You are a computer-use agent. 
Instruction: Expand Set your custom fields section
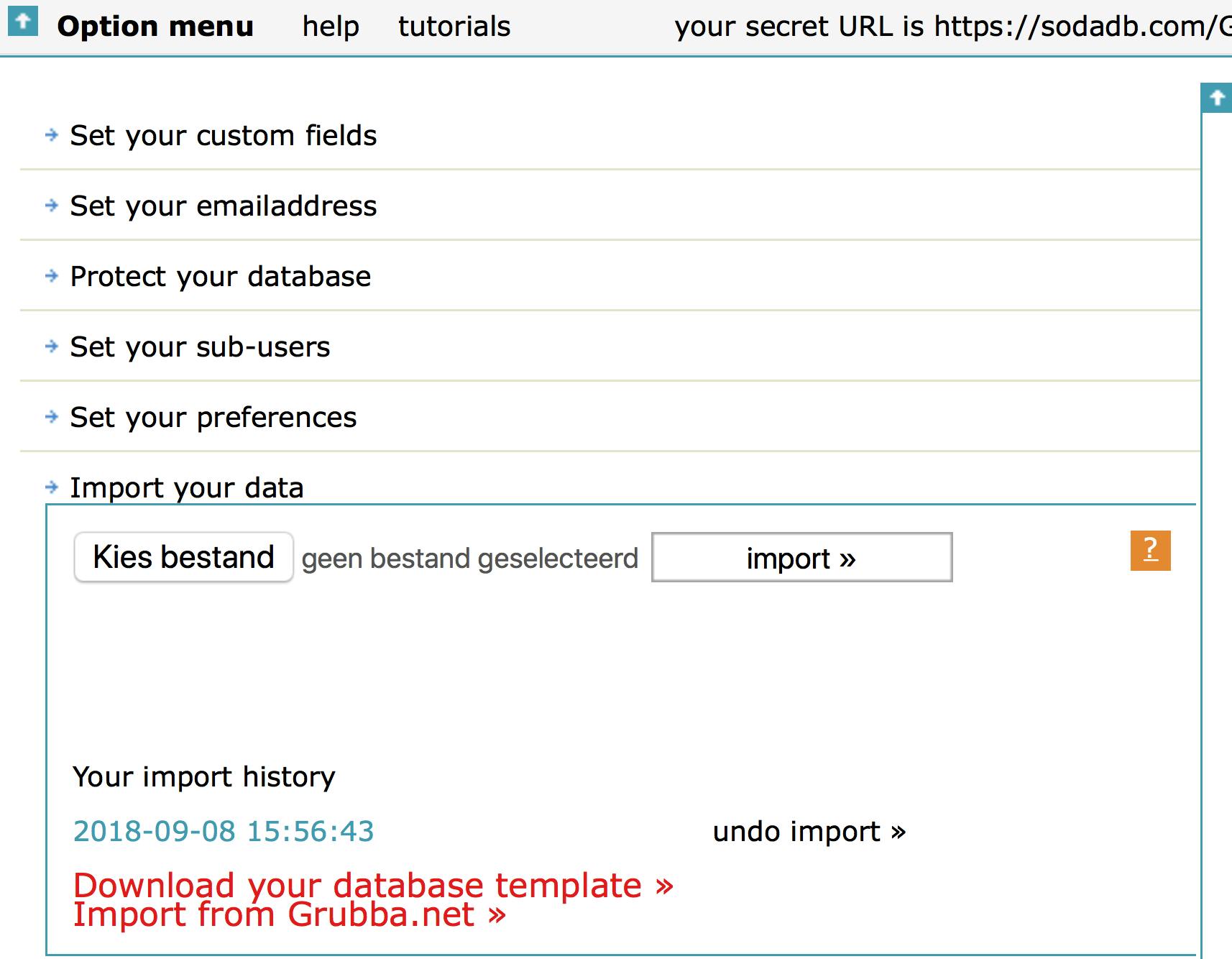223,136
